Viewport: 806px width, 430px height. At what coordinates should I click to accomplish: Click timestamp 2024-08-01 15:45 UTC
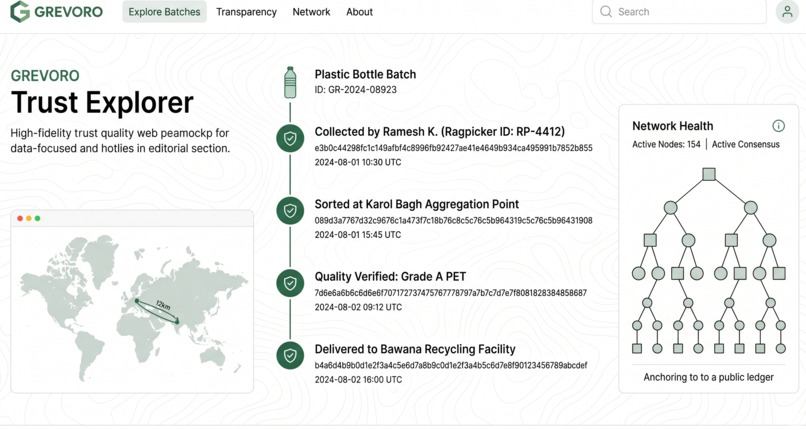click(358, 235)
